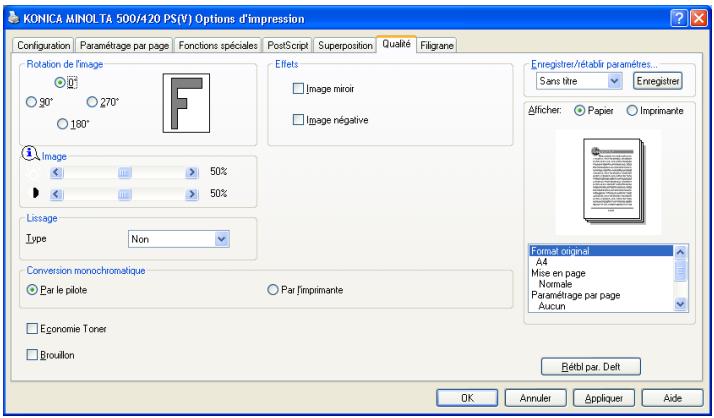
Task: Open Paramétrage par page tab
Action: click(124, 46)
